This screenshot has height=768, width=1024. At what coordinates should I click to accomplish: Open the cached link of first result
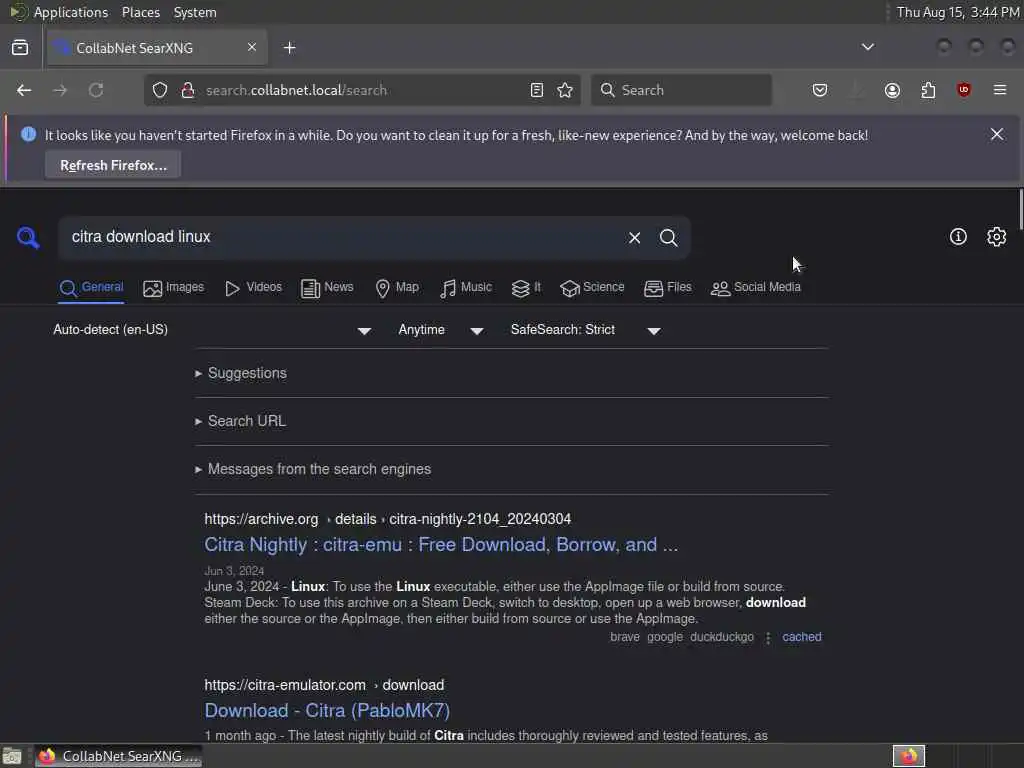(x=801, y=637)
